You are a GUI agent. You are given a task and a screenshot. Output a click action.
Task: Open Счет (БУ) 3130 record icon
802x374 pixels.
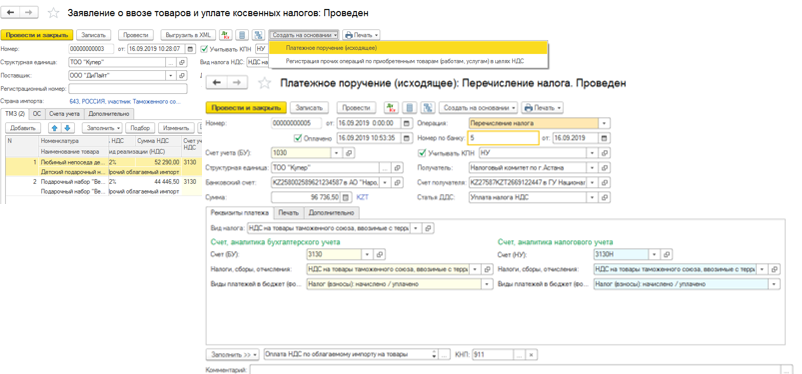380,254
